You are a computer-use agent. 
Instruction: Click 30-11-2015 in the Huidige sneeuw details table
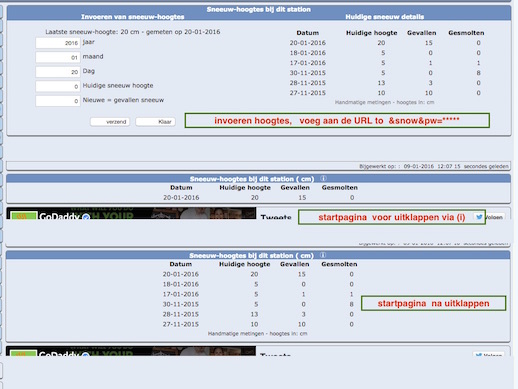point(307,73)
